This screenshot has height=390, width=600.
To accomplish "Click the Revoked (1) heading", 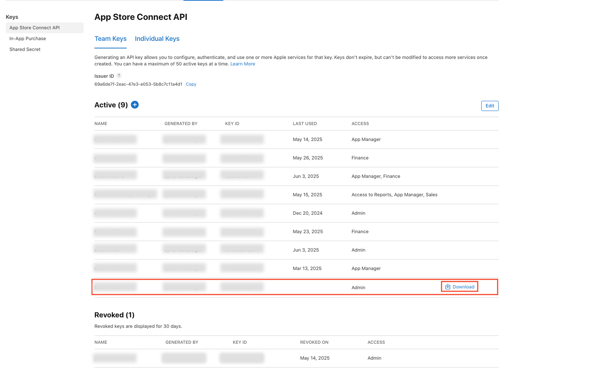I will coord(114,315).
